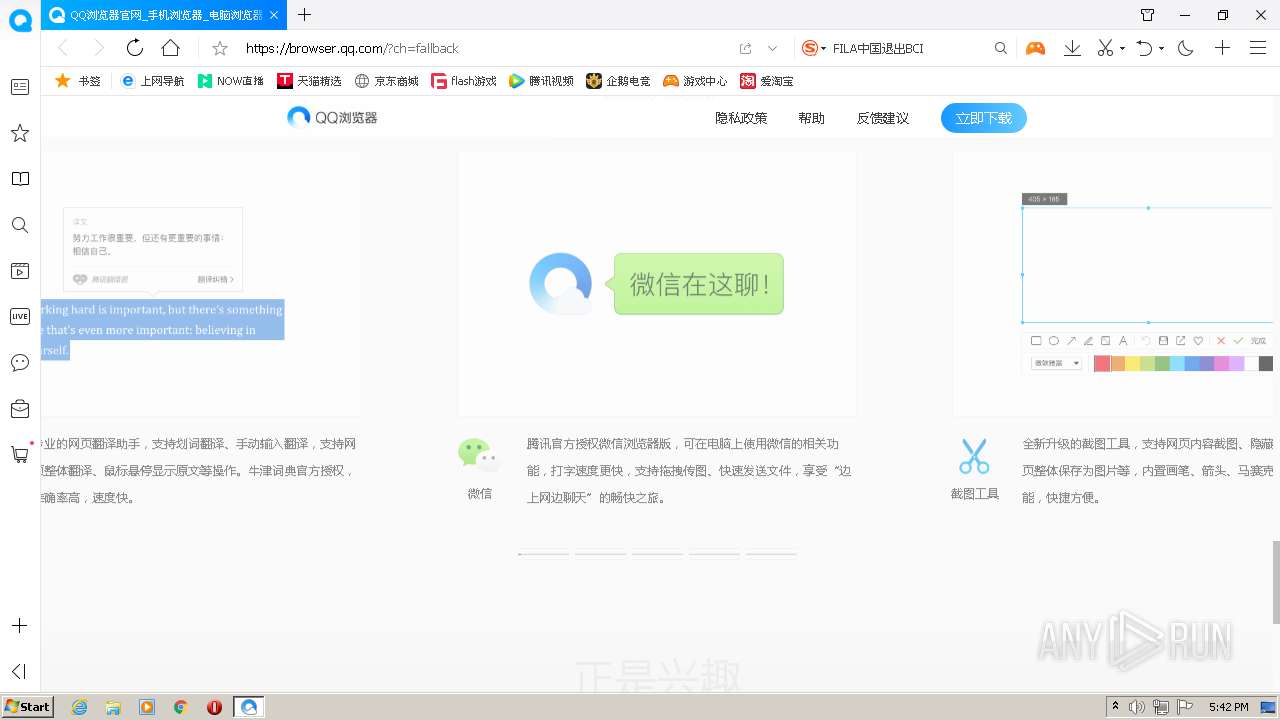Click the scissors screenshot tool
The height and width of the screenshot is (720, 1280).
pos(1105,48)
